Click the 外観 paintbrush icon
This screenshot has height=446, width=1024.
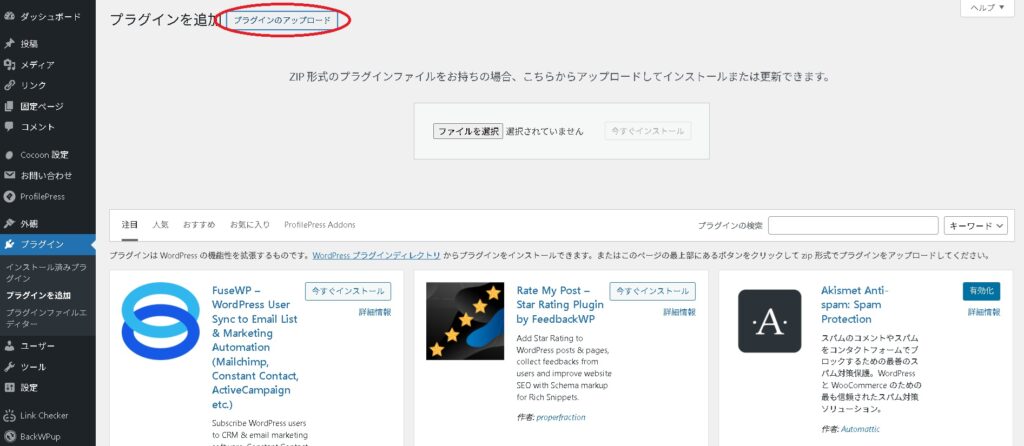[9, 224]
